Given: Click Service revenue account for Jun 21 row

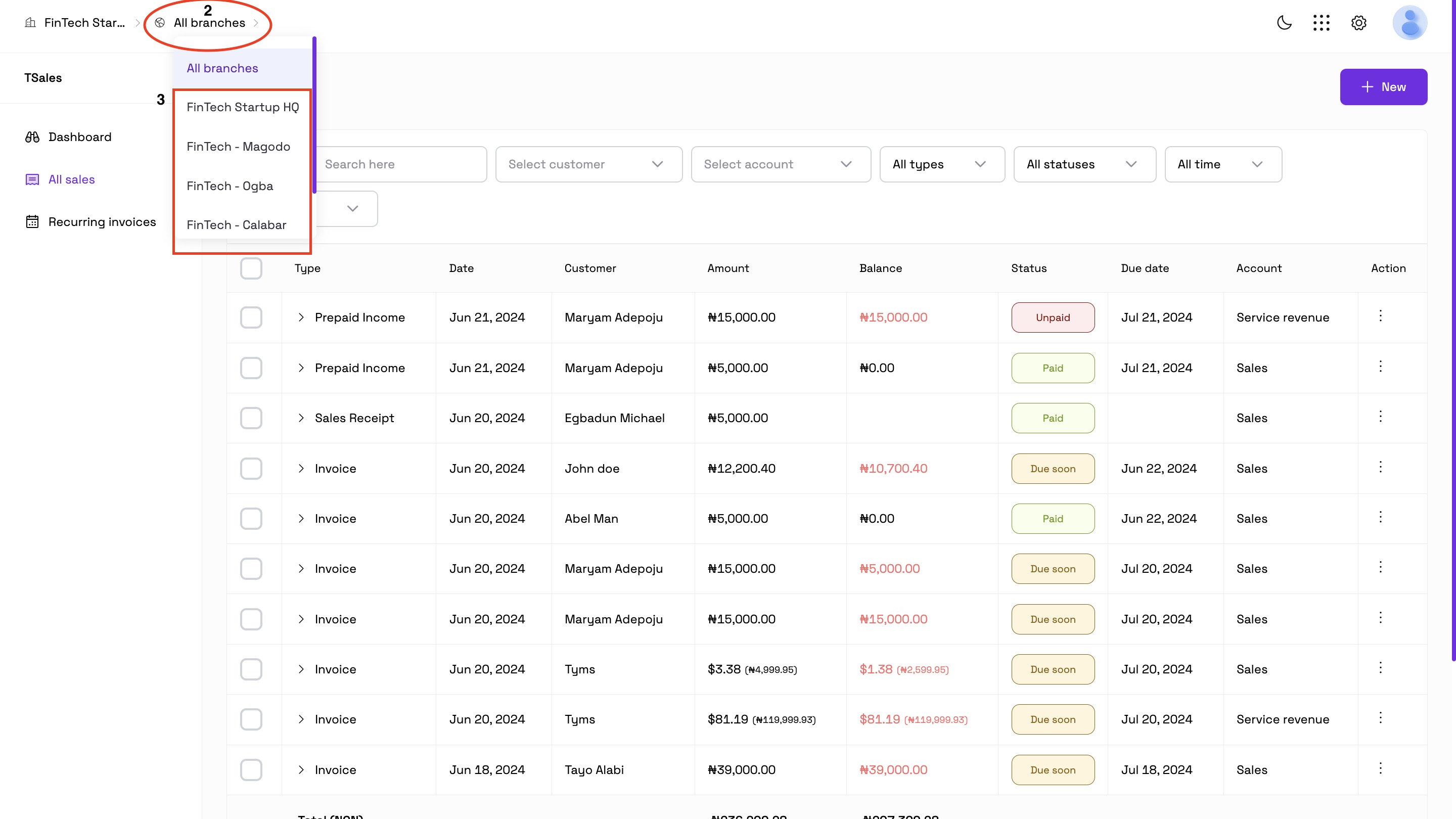Looking at the screenshot, I should point(1283,317).
